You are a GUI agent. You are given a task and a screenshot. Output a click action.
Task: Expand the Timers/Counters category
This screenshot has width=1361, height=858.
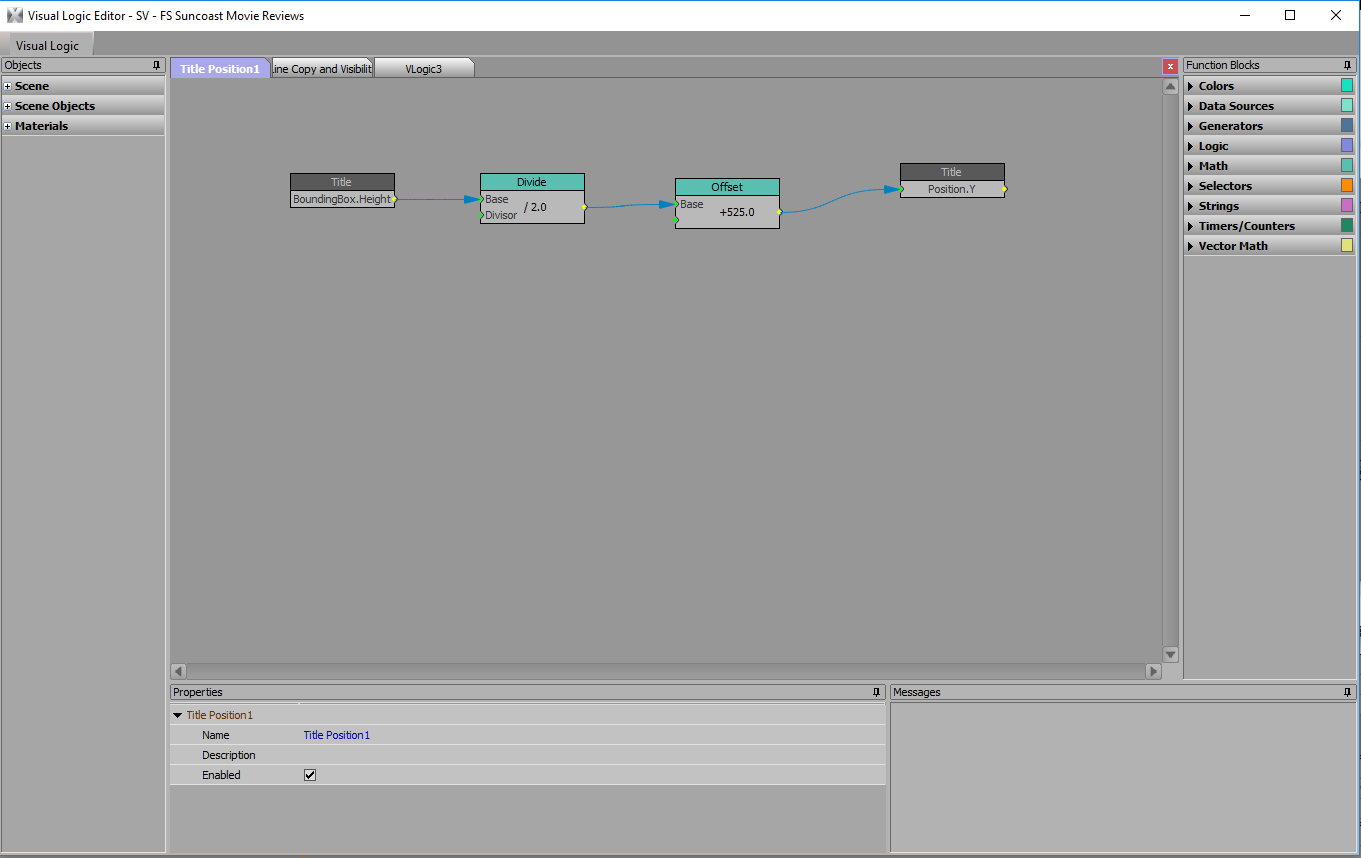pos(1191,226)
